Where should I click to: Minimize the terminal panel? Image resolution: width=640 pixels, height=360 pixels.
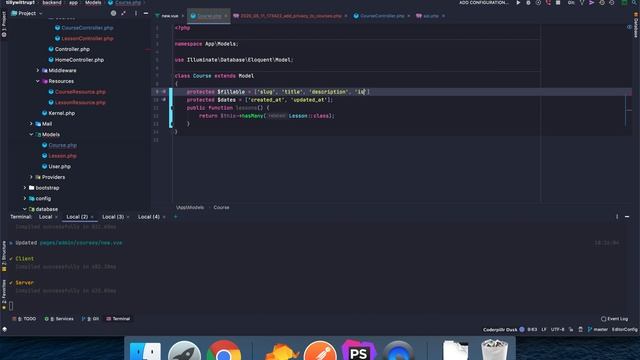(x=627, y=217)
